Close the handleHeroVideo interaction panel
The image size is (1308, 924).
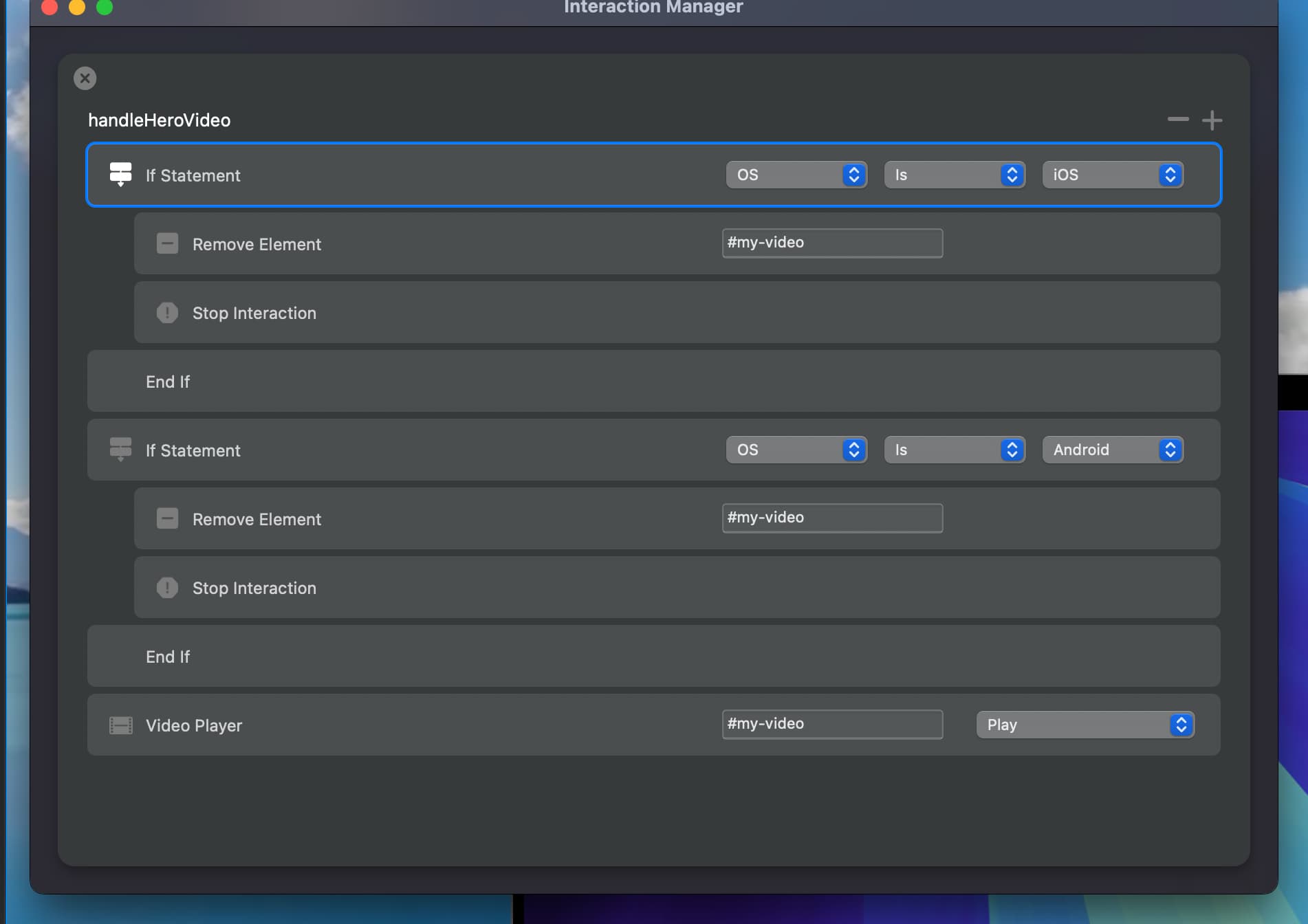click(x=85, y=78)
